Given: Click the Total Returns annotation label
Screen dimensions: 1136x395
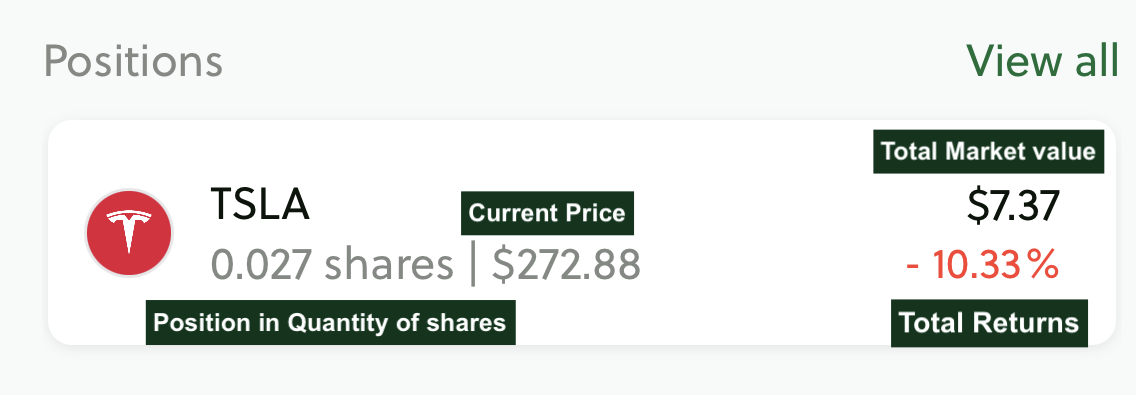Looking at the screenshot, I should click(989, 323).
